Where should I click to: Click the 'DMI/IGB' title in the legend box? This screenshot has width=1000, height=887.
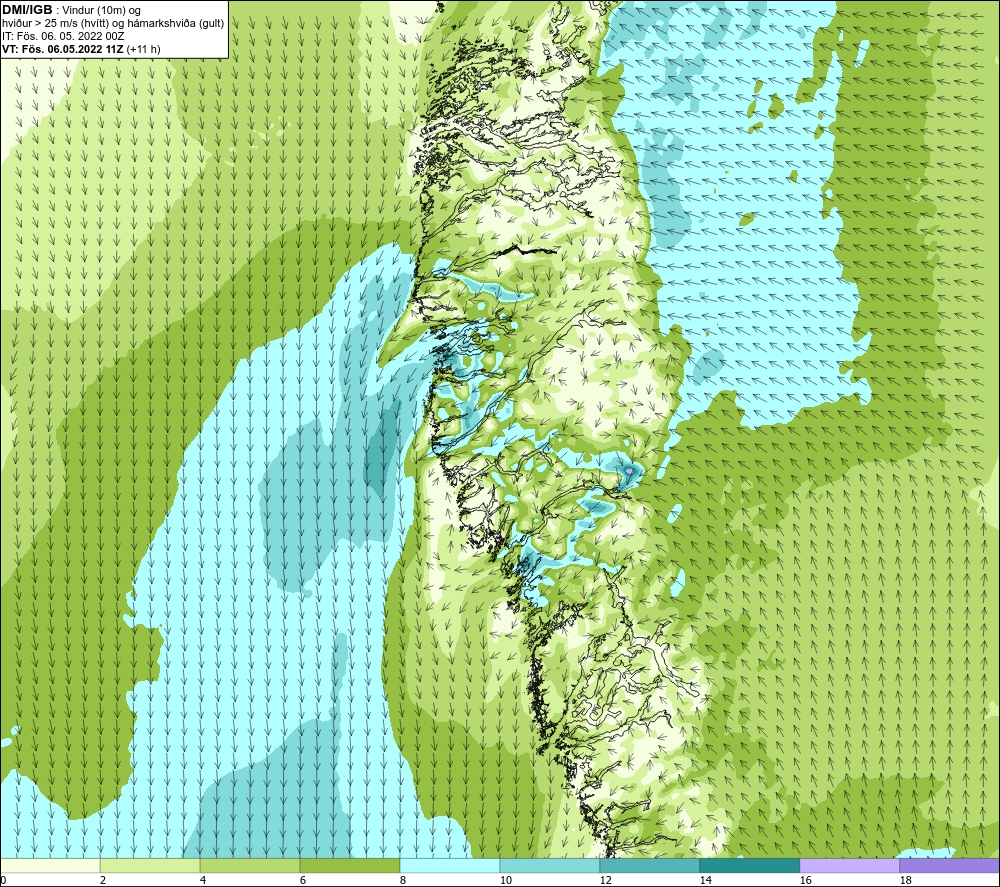tap(27, 10)
